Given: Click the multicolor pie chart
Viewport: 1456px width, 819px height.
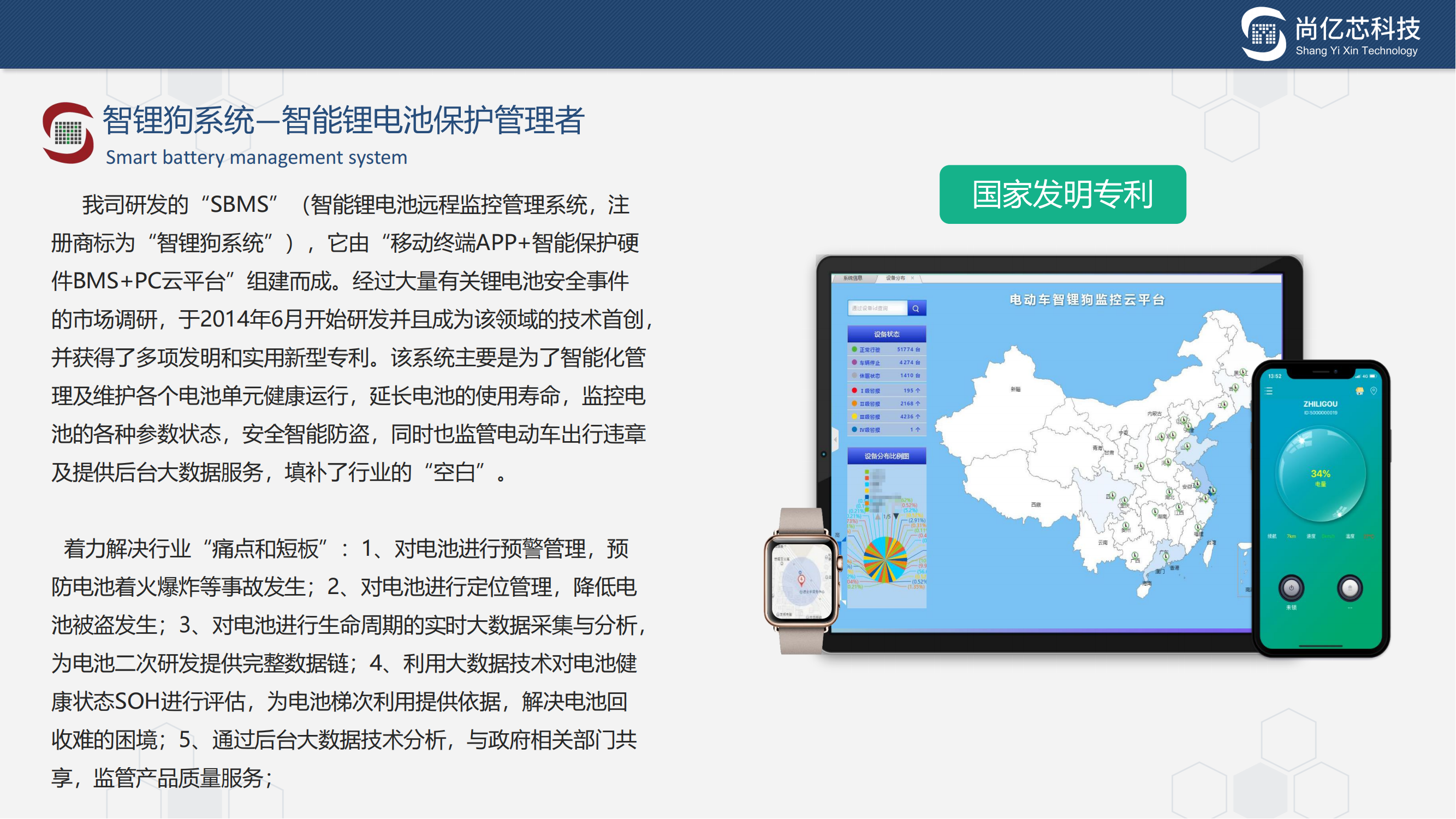Looking at the screenshot, I should coord(884,560).
